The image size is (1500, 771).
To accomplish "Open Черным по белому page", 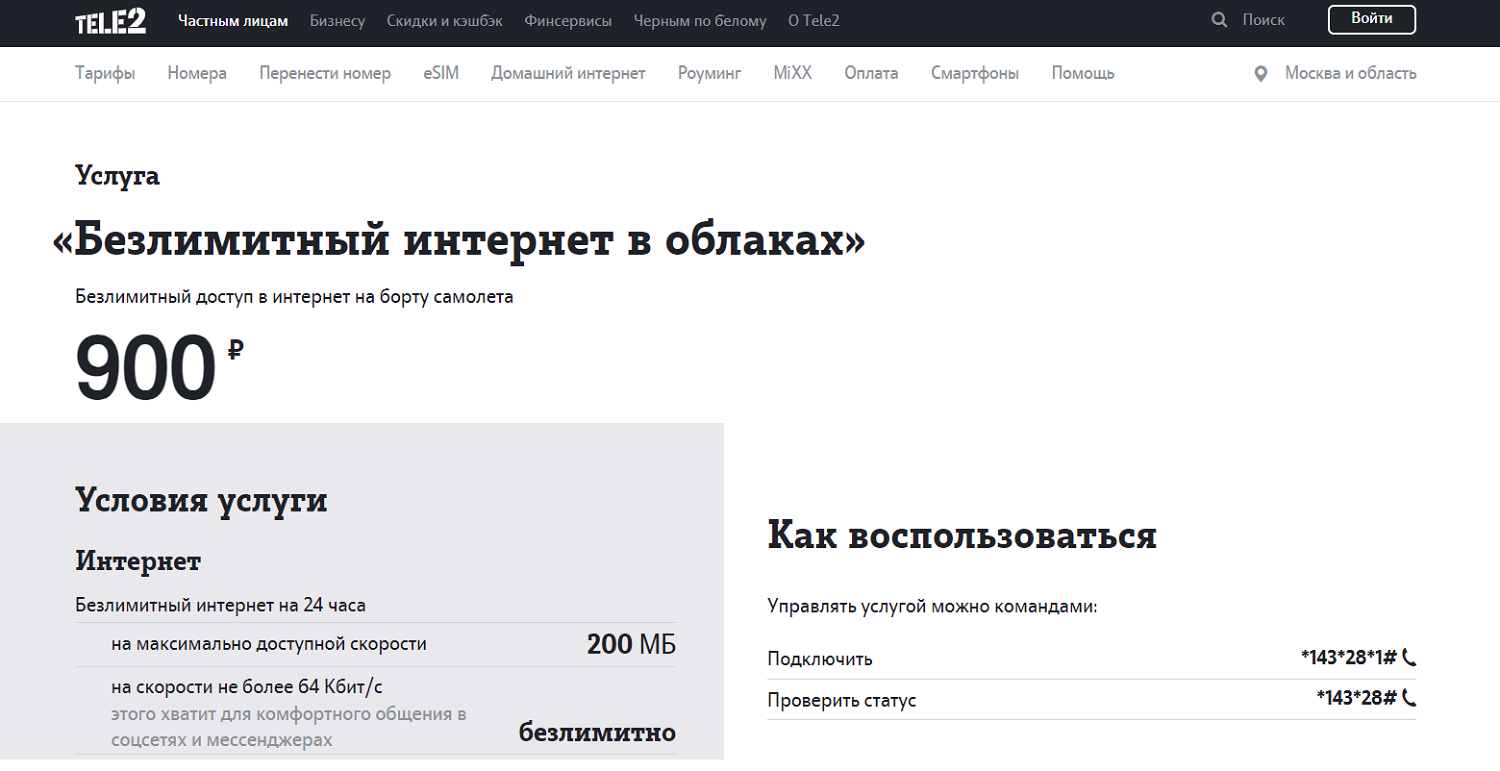I will pos(700,21).
